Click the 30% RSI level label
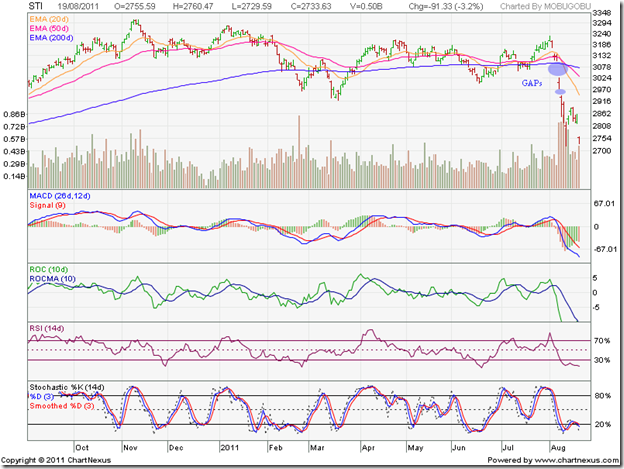 click(x=602, y=360)
